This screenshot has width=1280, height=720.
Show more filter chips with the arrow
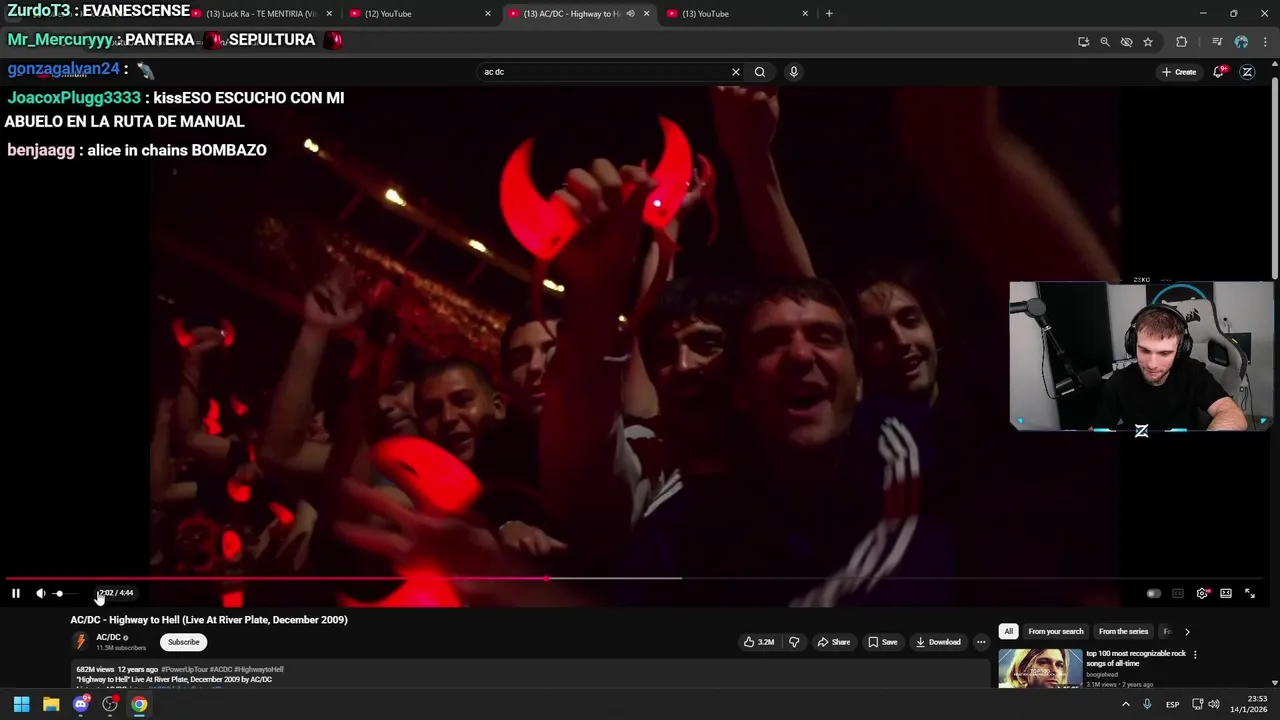tap(1187, 632)
